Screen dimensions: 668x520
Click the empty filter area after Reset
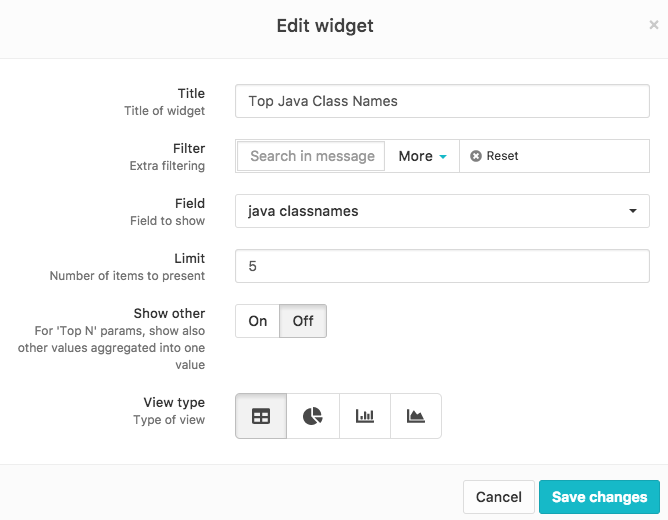[x=584, y=156]
